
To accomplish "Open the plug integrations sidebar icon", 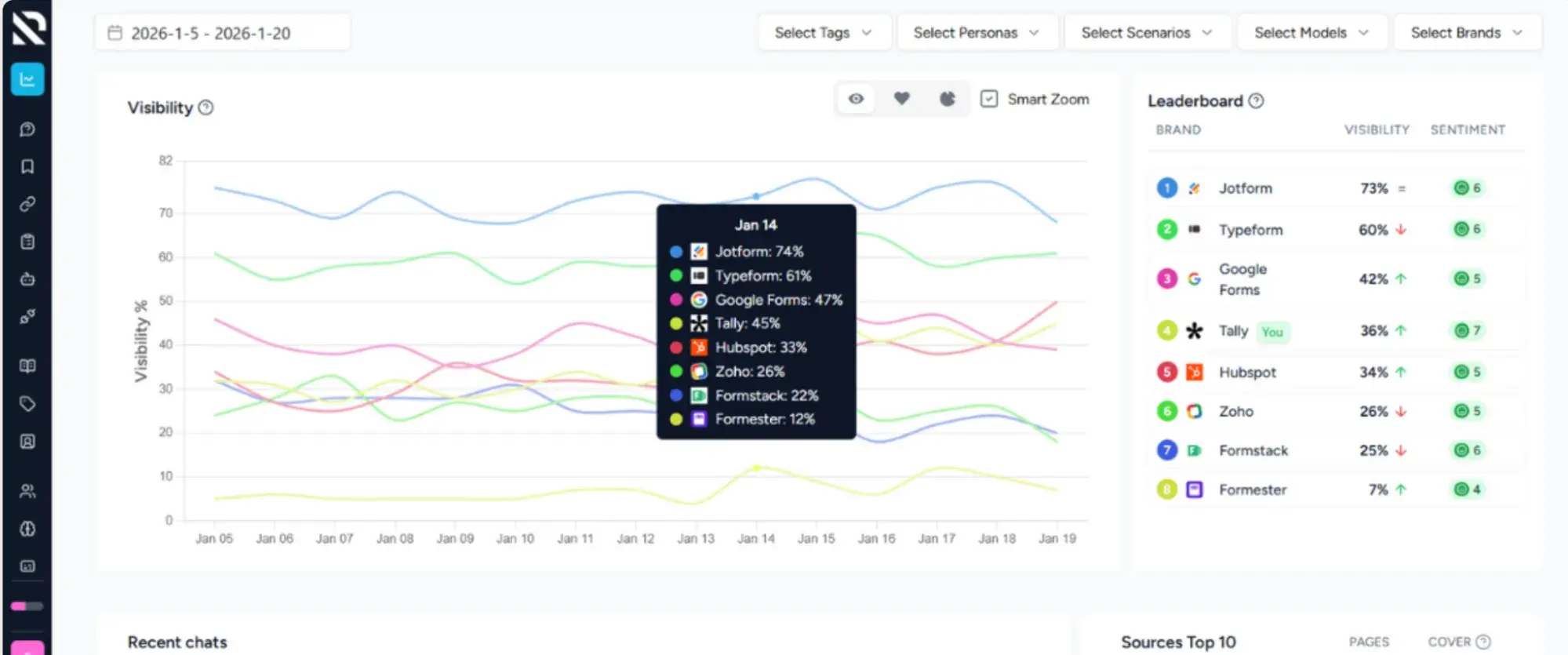I will [x=27, y=317].
